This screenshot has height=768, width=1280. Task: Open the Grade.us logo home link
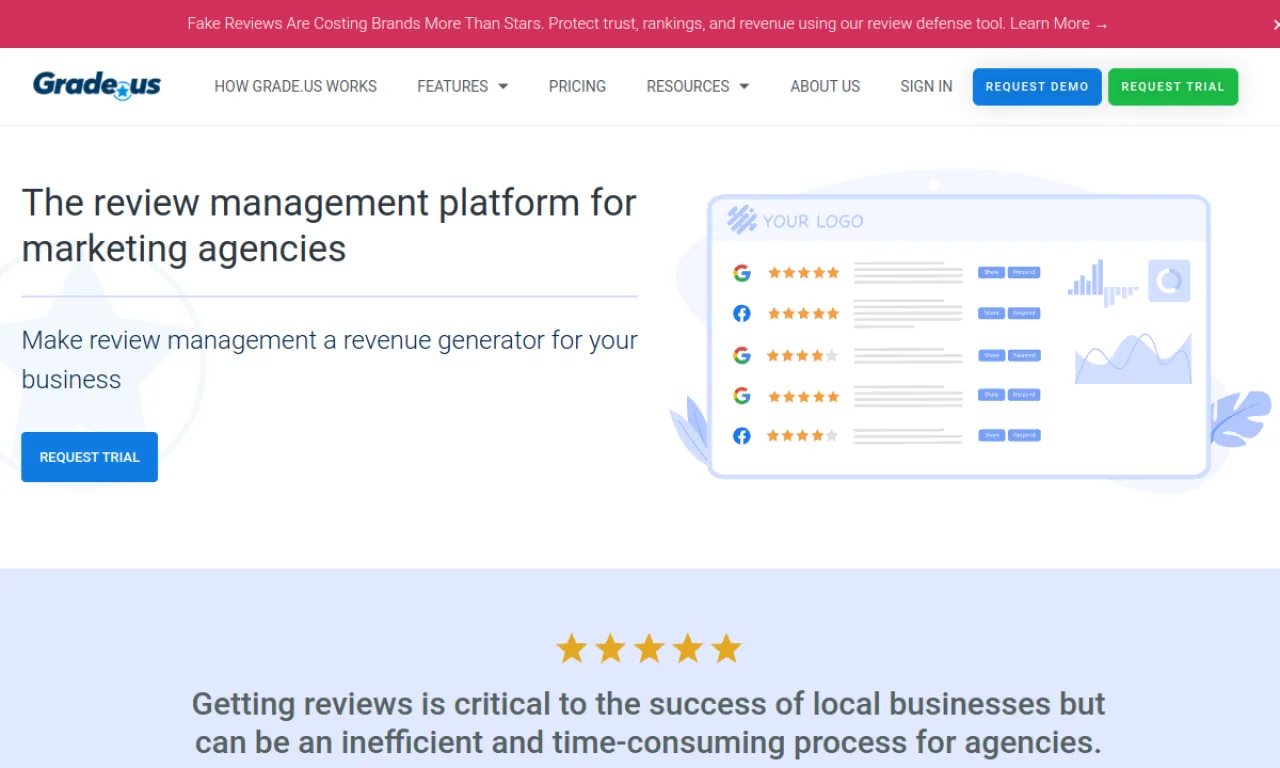[97, 85]
